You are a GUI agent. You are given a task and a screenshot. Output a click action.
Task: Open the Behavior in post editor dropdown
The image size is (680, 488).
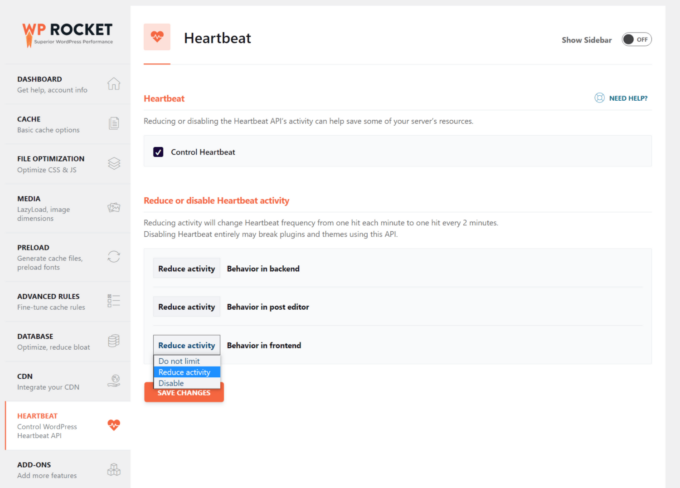tap(186, 307)
